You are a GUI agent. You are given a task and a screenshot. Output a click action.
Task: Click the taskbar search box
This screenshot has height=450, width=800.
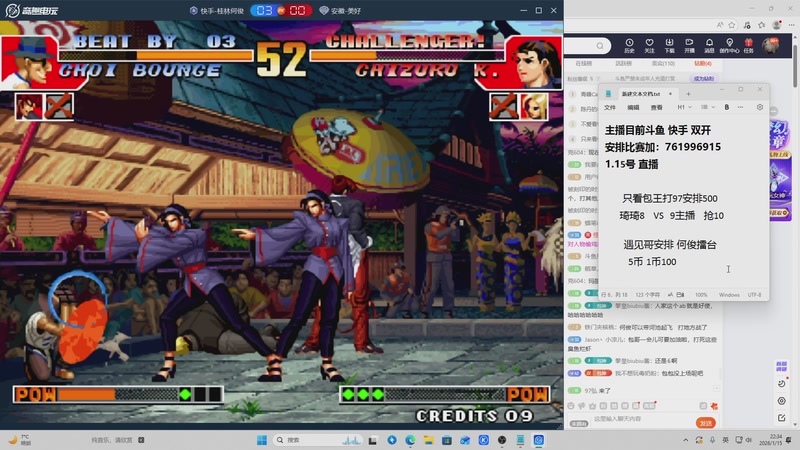(317, 440)
